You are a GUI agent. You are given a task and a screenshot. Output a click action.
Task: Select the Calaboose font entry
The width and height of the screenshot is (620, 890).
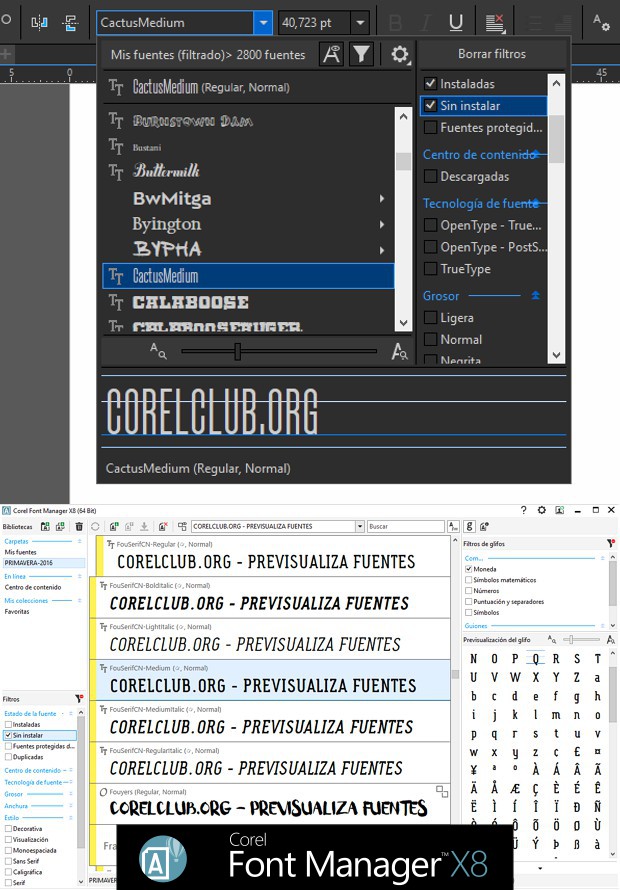[x=248, y=302]
